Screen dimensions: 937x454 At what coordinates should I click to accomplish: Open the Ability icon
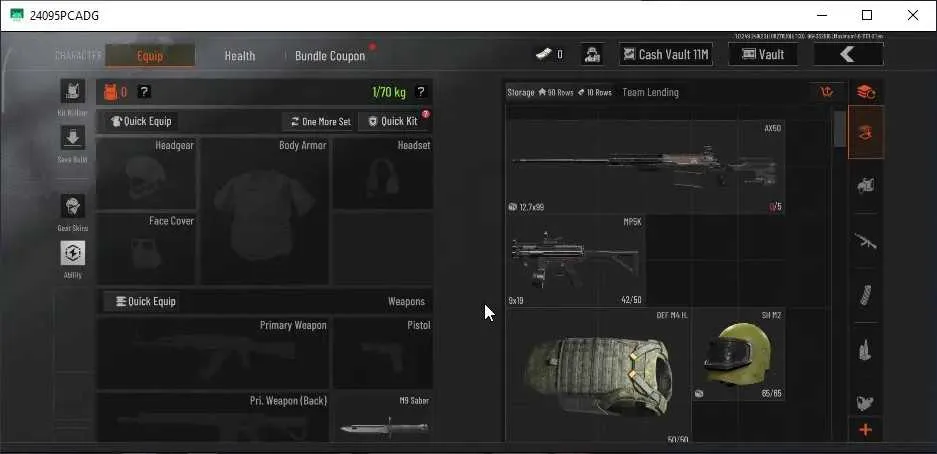(72, 253)
